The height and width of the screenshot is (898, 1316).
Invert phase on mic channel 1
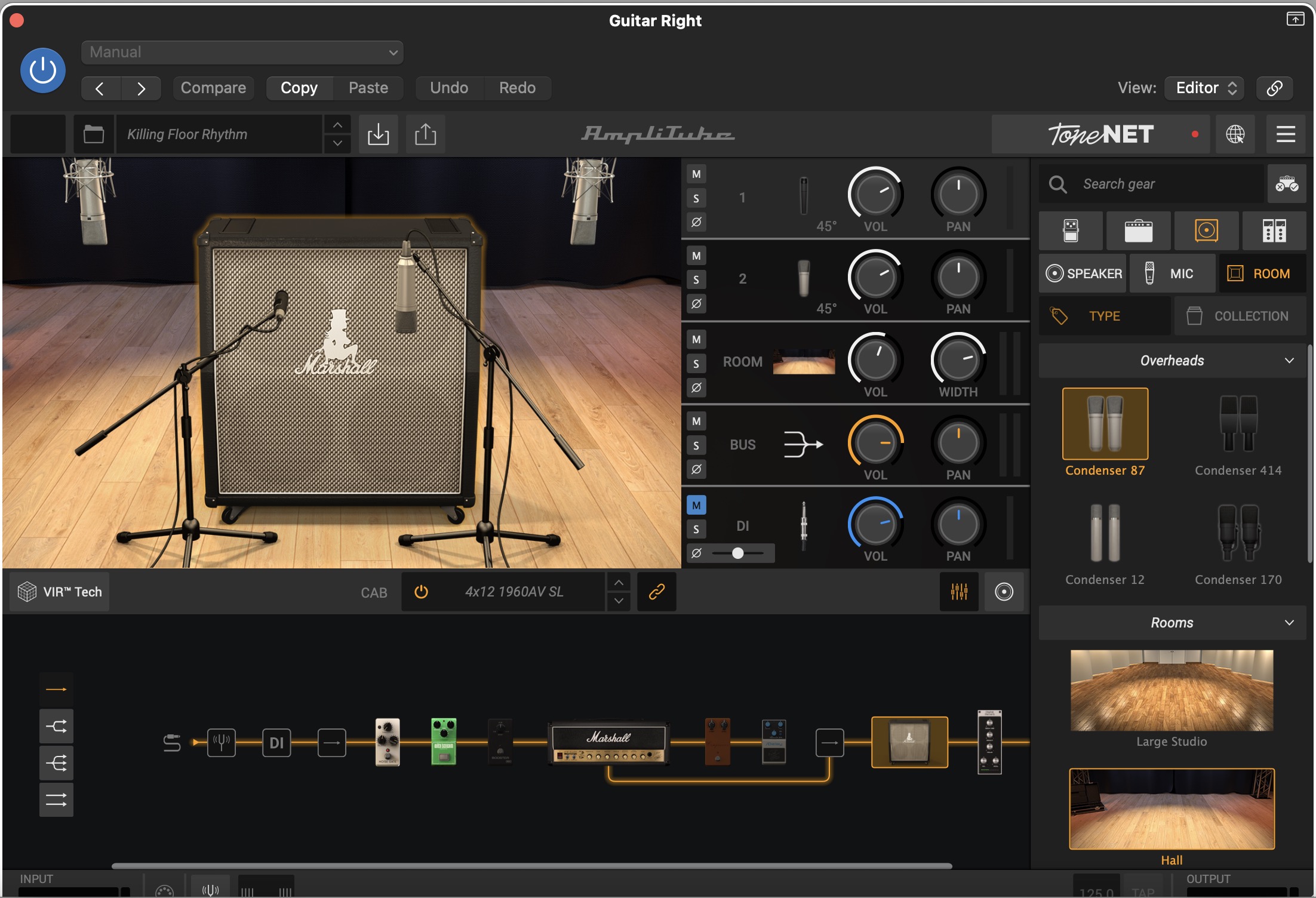[x=696, y=222]
